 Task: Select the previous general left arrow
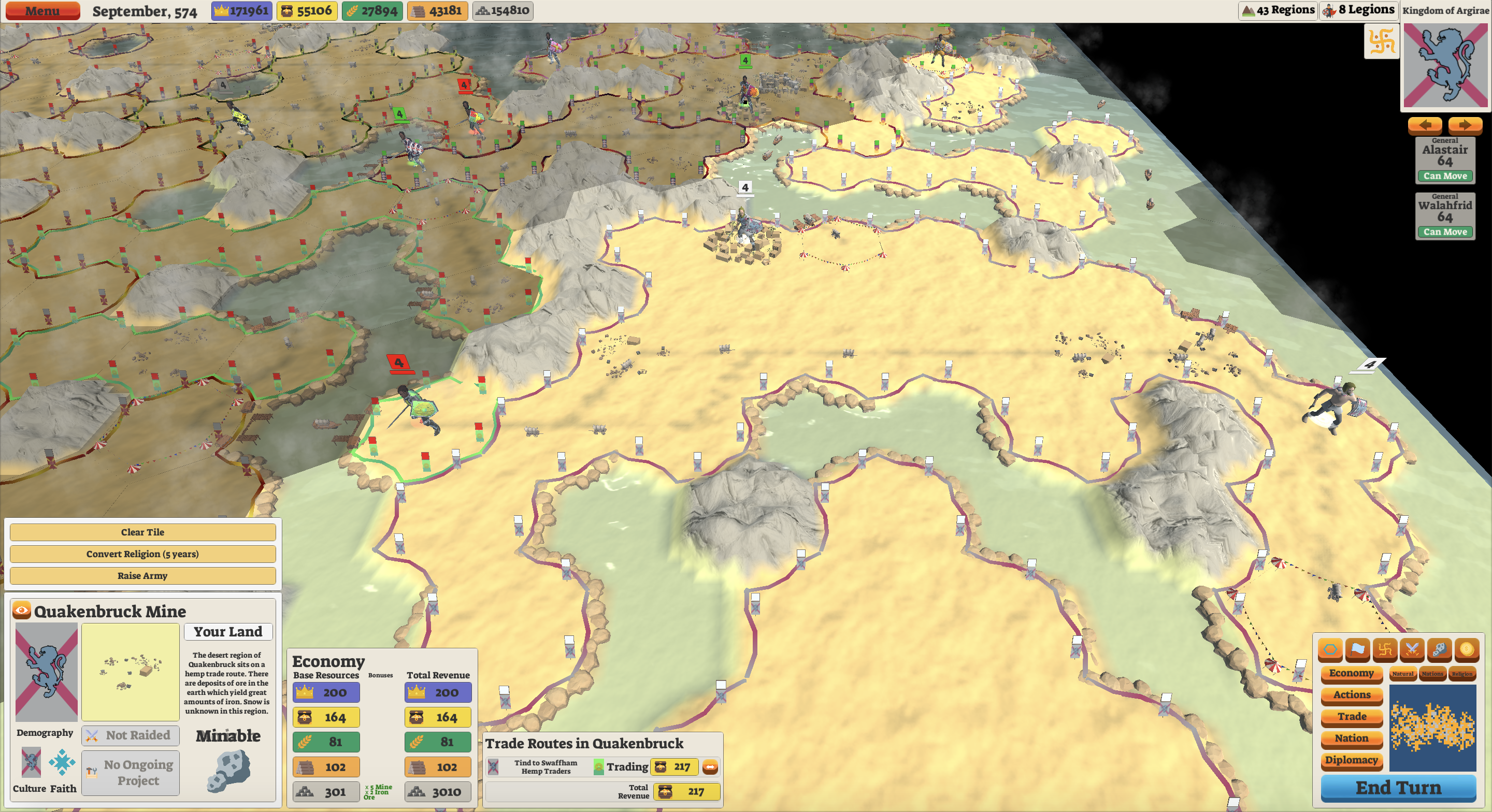[1425, 124]
